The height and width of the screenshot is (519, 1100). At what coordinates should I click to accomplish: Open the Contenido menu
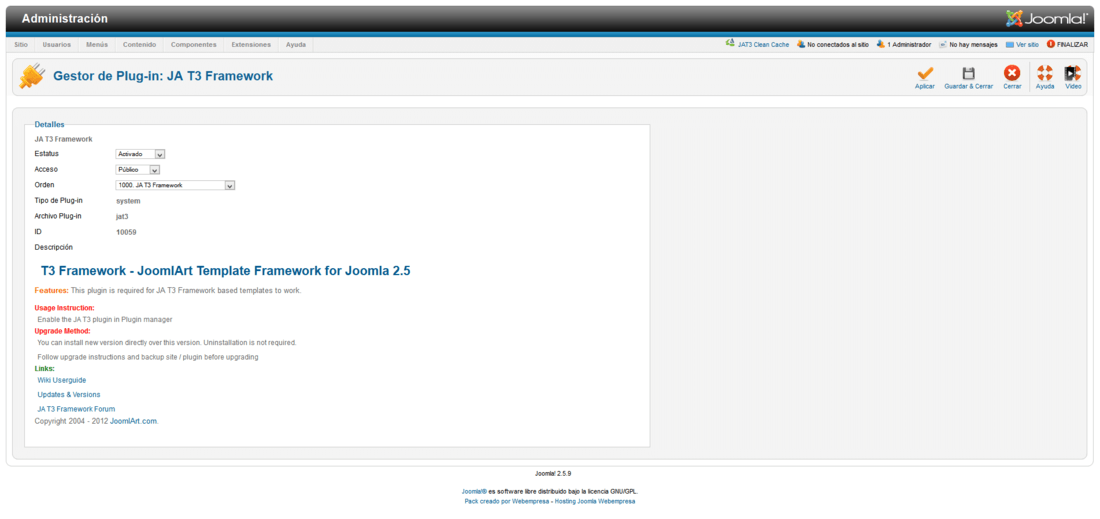coord(140,44)
